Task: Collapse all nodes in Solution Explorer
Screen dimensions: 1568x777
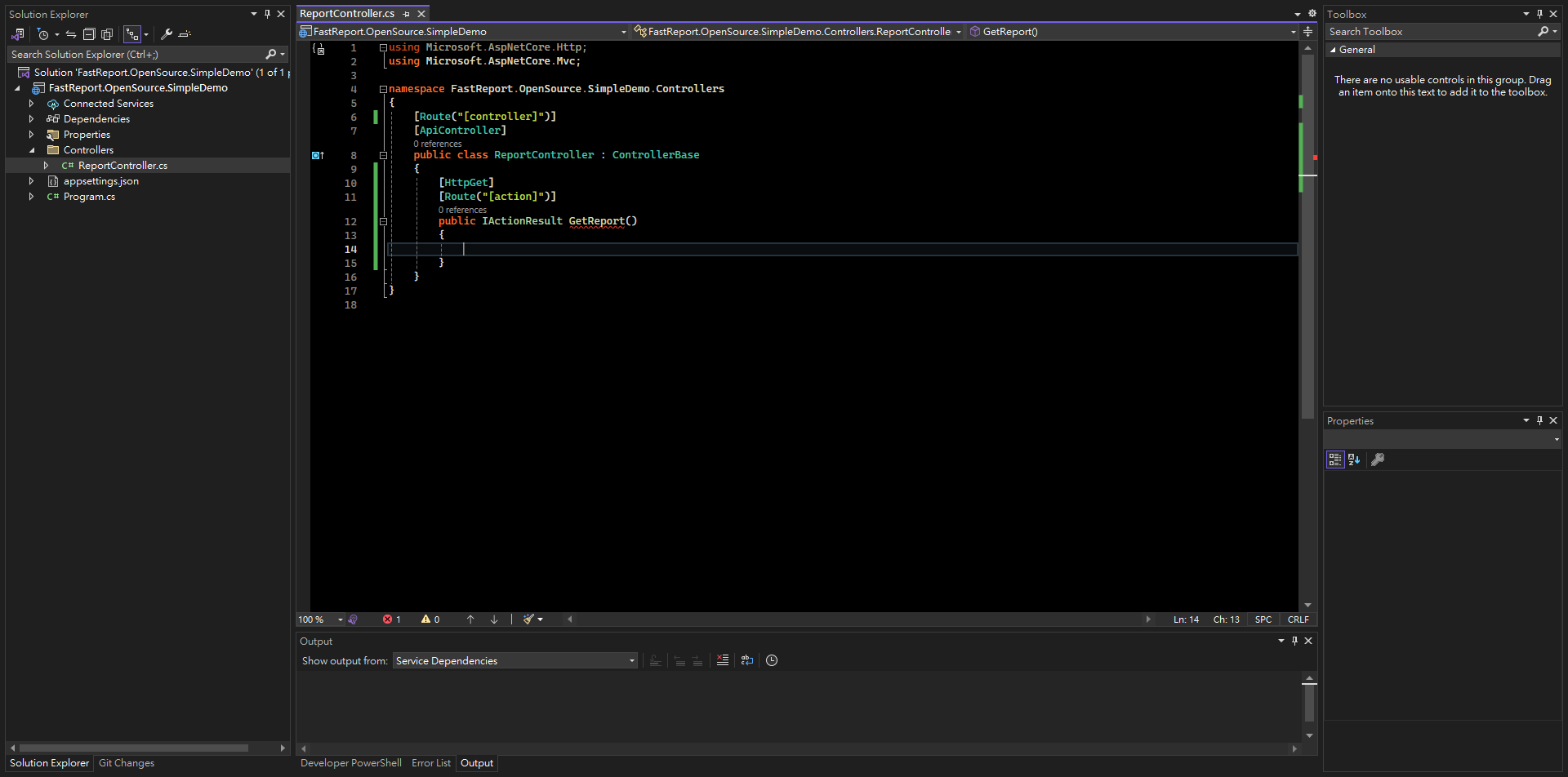Action: pyautogui.click(x=89, y=34)
